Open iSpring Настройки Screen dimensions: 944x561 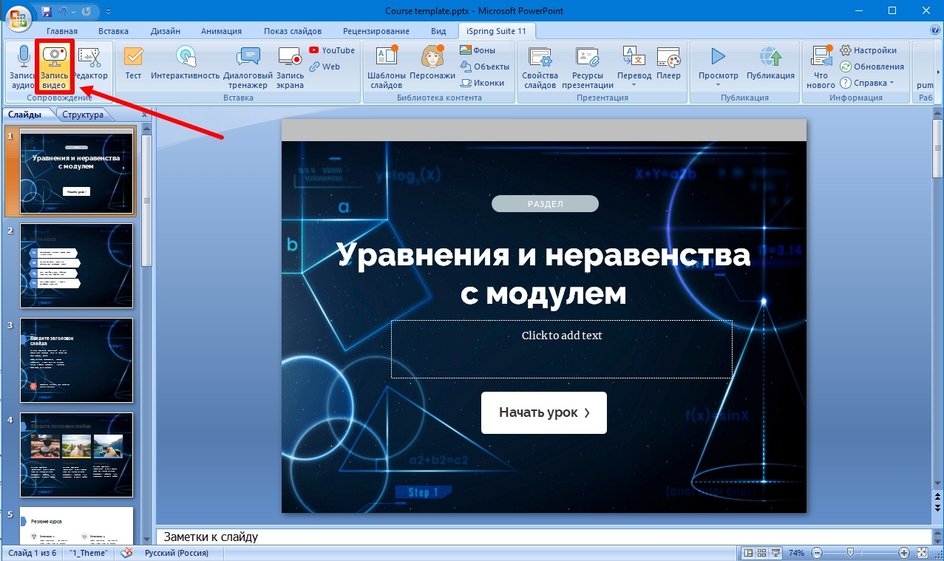tap(868, 50)
